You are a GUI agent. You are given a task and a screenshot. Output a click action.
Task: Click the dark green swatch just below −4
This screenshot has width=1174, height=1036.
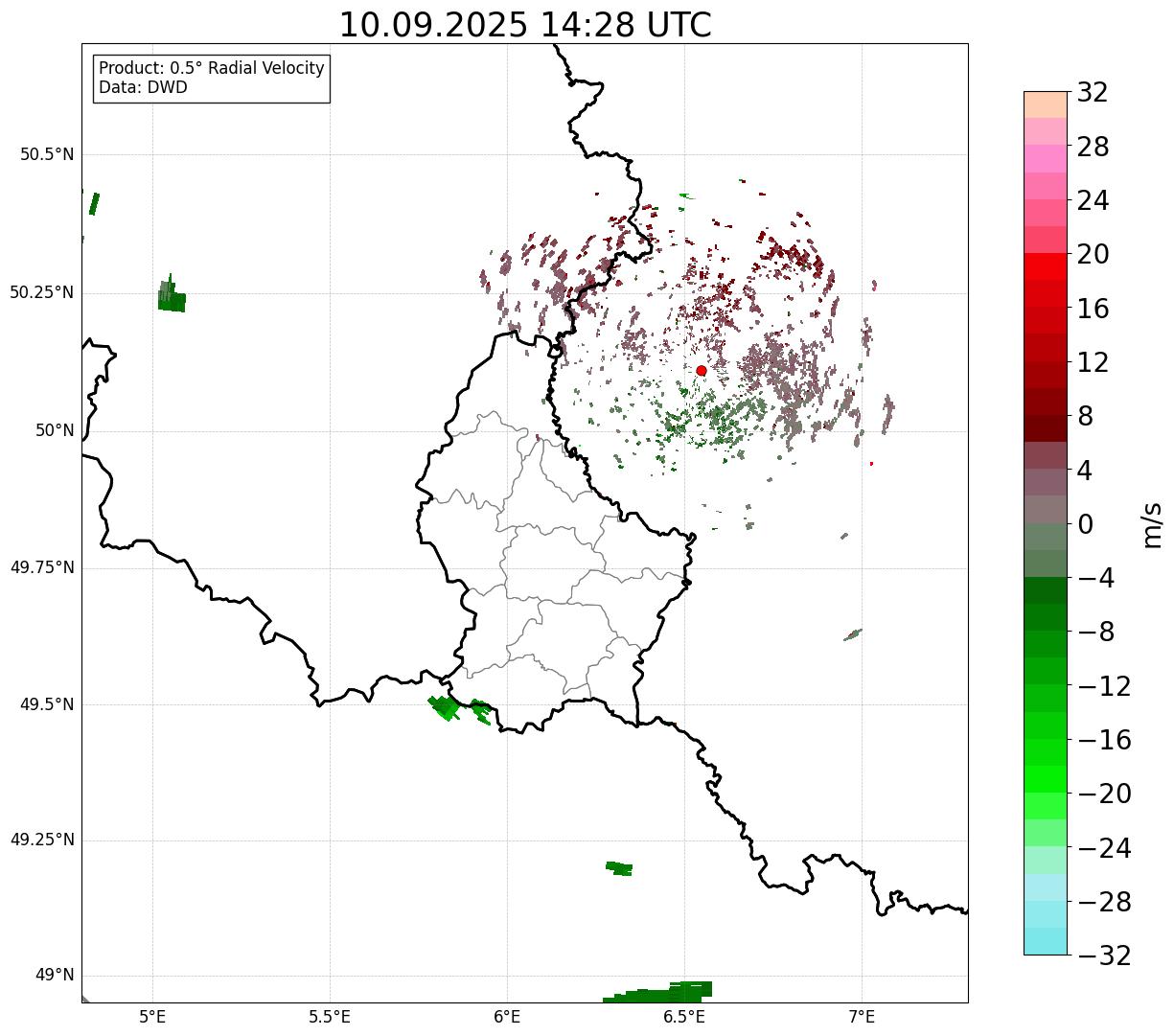pyautogui.click(x=1046, y=590)
